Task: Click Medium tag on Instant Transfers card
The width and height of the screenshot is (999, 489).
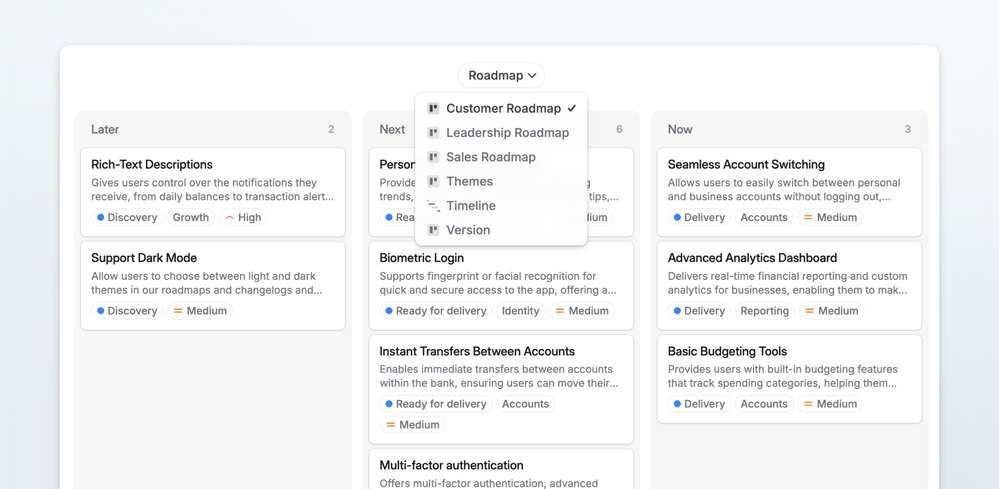Action: [413, 425]
